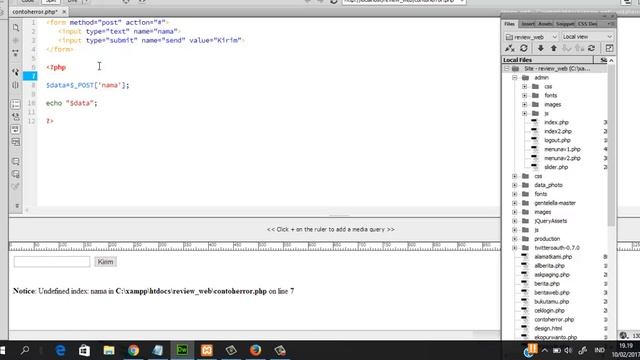Click the Select Parent Tag icon
This screenshot has height=360, width=640.
click(16, 72)
